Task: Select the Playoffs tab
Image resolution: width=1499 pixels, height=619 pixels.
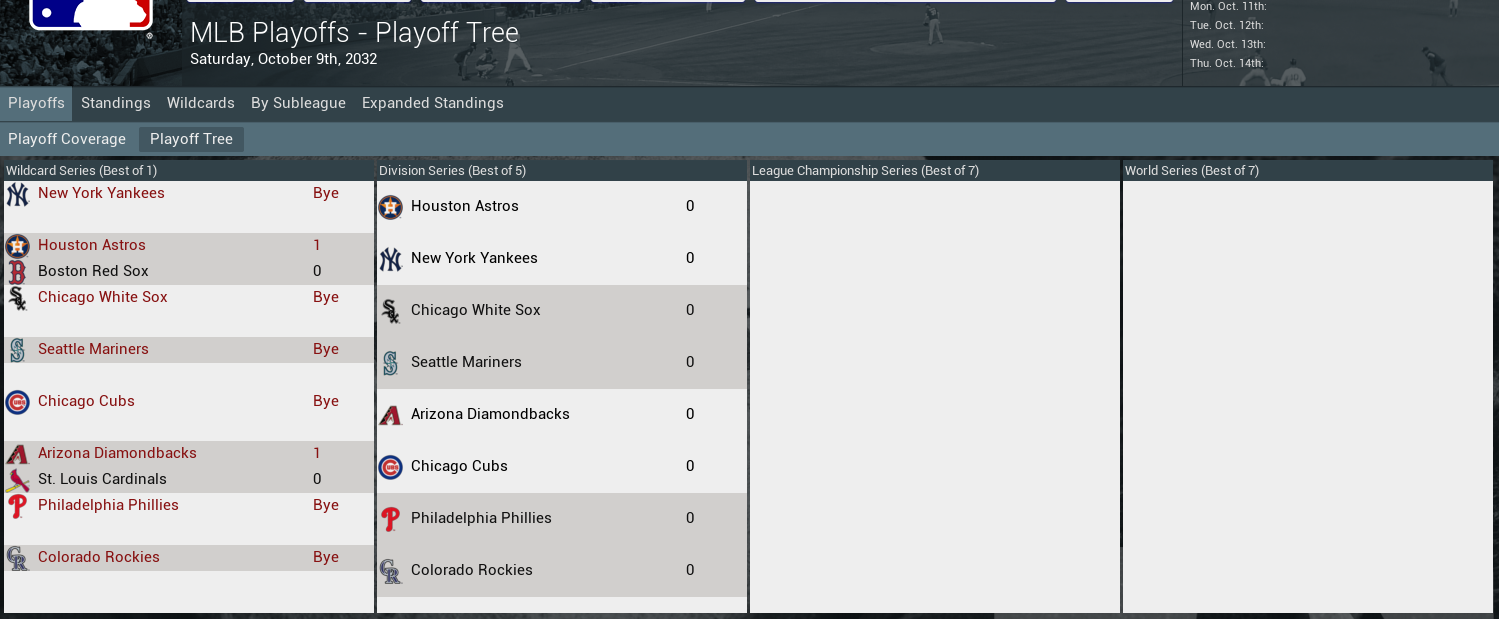Action: click(x=36, y=103)
